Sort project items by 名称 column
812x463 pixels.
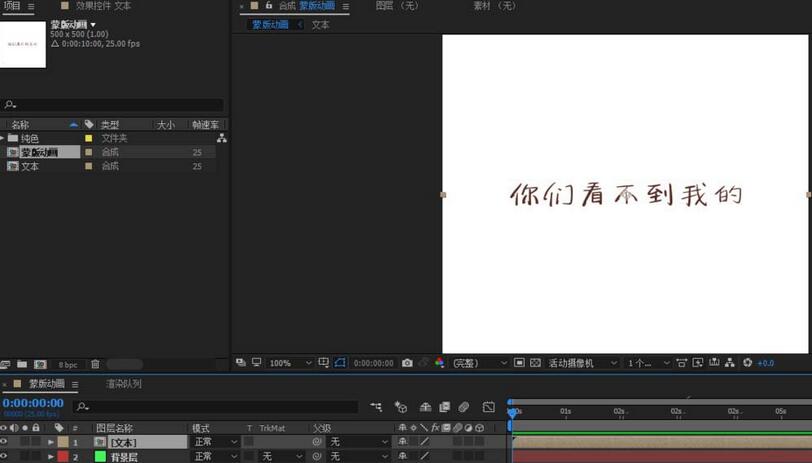(21, 125)
